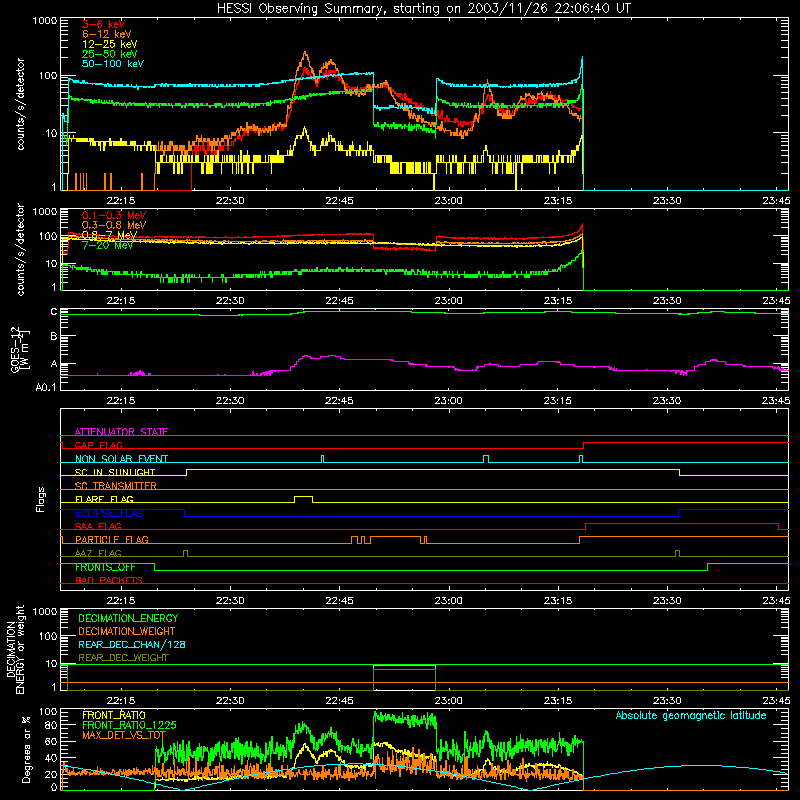Screen dimensions: 800x800
Task: Select the BAD_PACKETS flag label
Action: (109, 580)
